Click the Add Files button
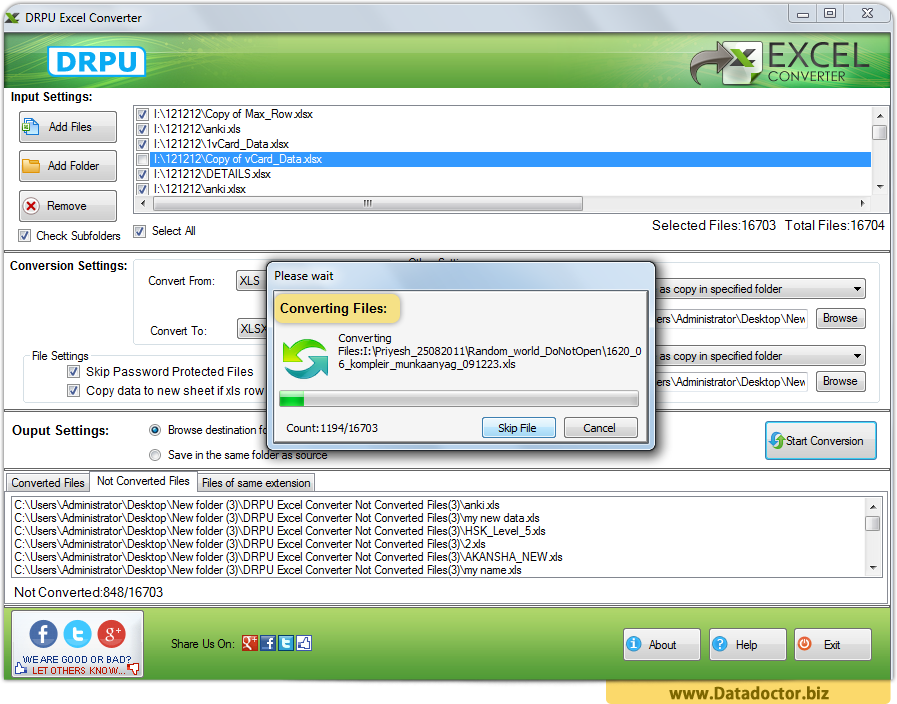The height and width of the screenshot is (704, 897). [68, 127]
